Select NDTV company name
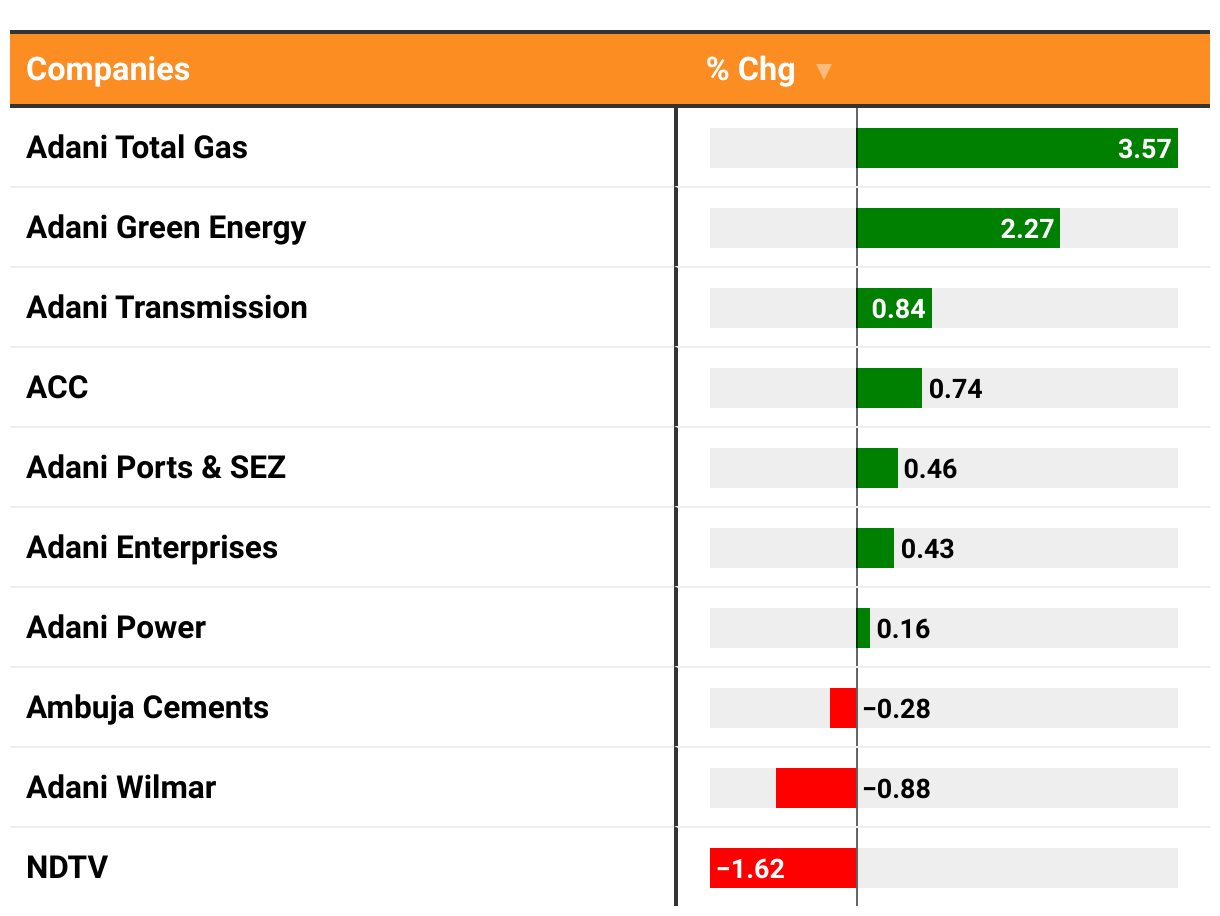This screenshot has height=916, width=1220. [x=66, y=867]
